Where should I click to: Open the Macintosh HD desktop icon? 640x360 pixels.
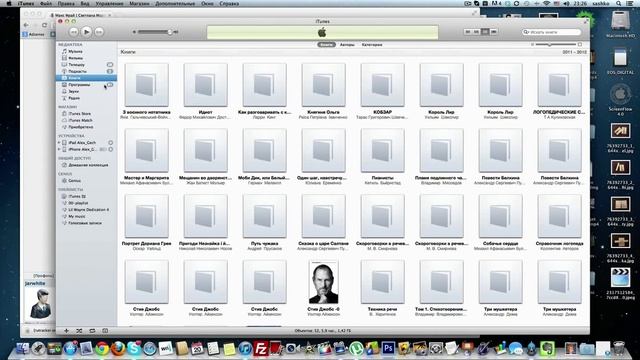620,24
